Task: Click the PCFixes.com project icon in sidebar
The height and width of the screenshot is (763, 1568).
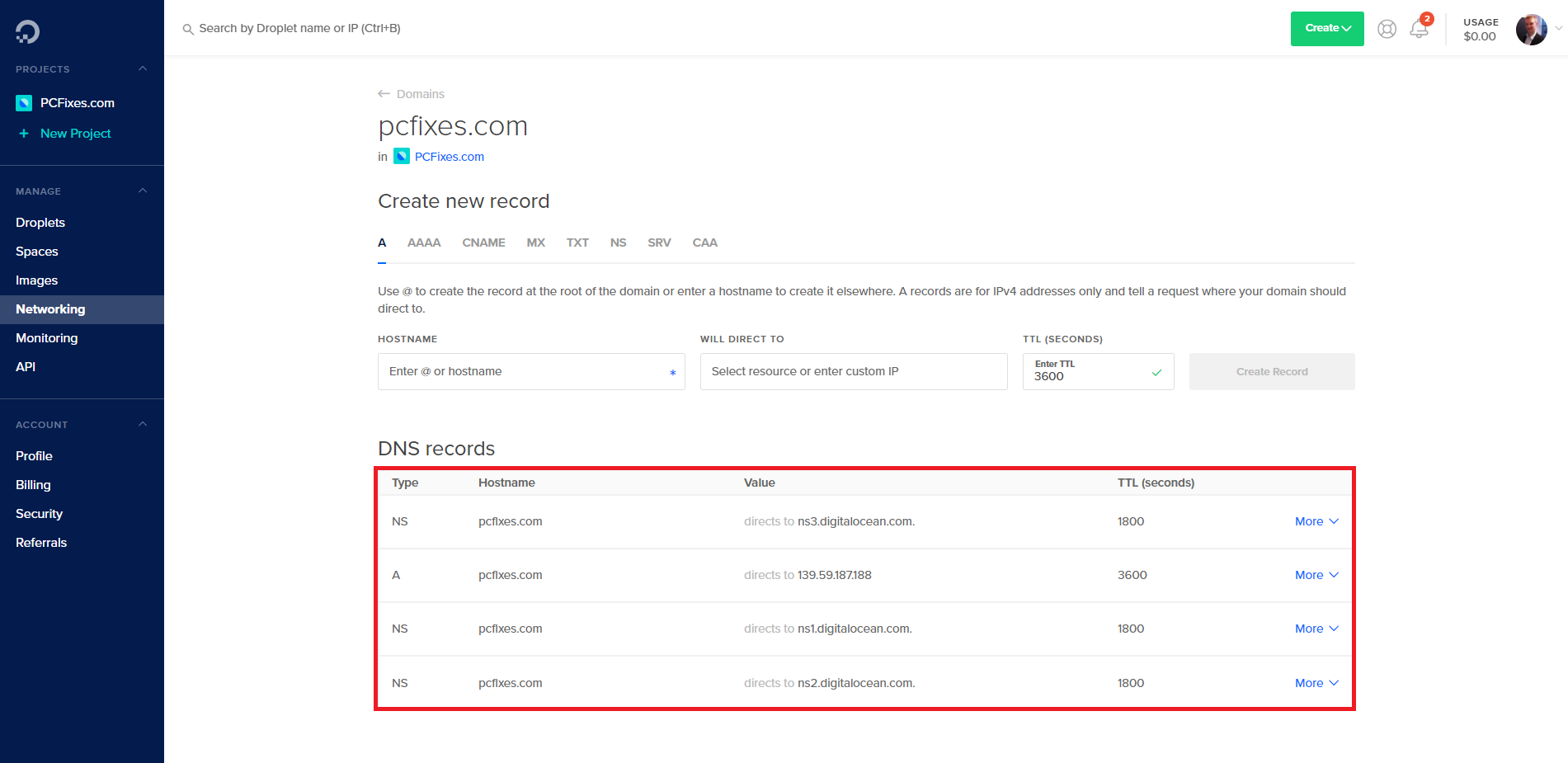Action: click(24, 103)
